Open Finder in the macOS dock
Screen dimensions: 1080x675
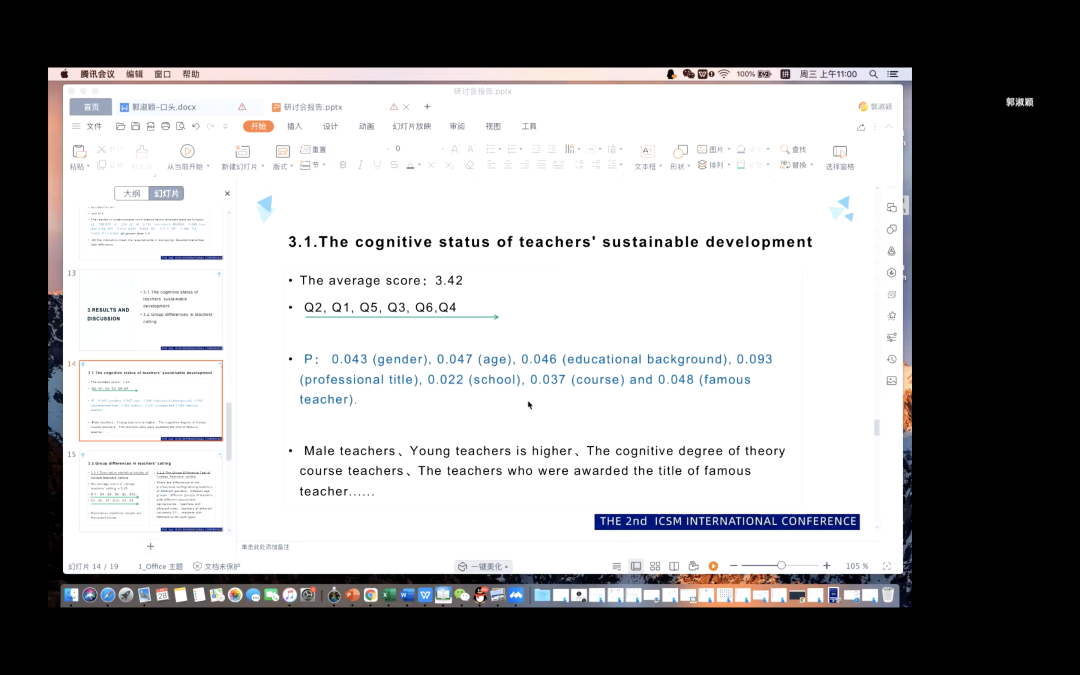click(72, 594)
